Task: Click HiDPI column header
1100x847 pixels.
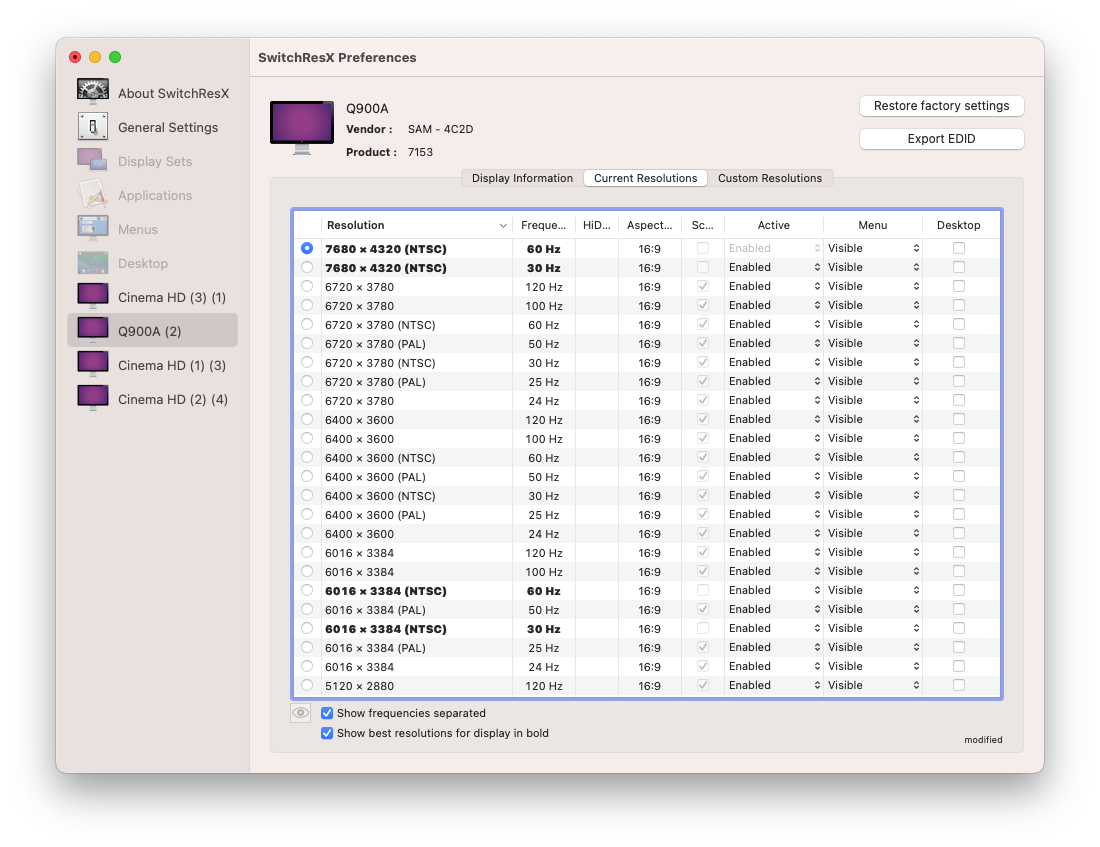Action: click(x=597, y=225)
